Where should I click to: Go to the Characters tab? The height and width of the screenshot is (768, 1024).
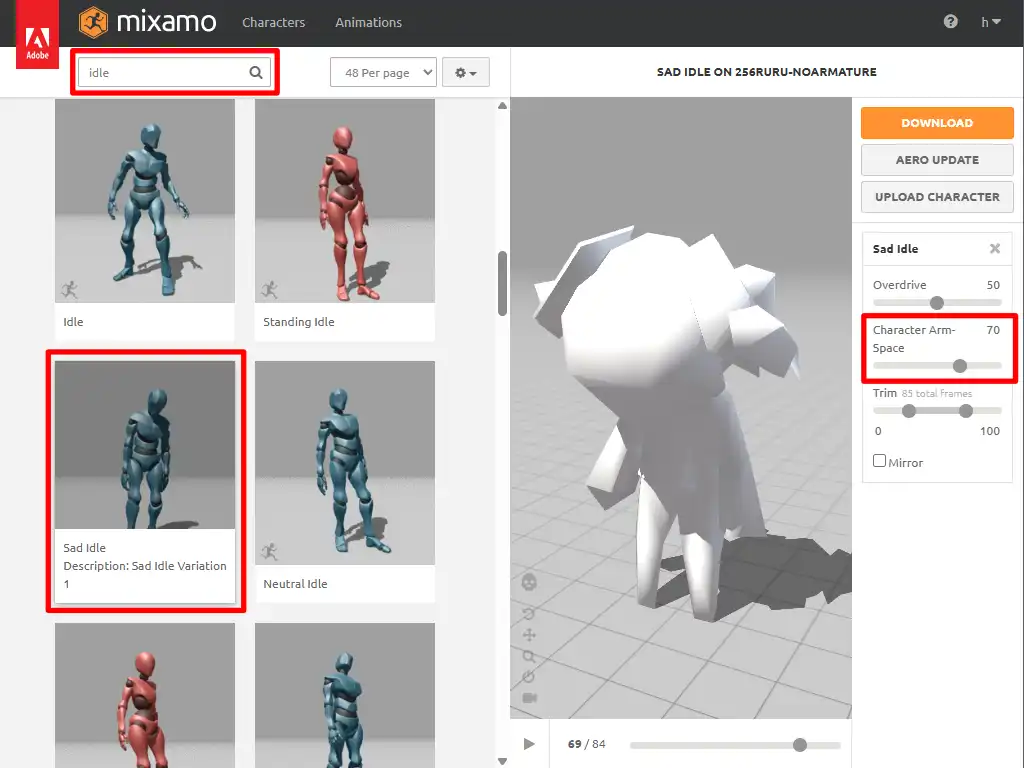coord(273,22)
